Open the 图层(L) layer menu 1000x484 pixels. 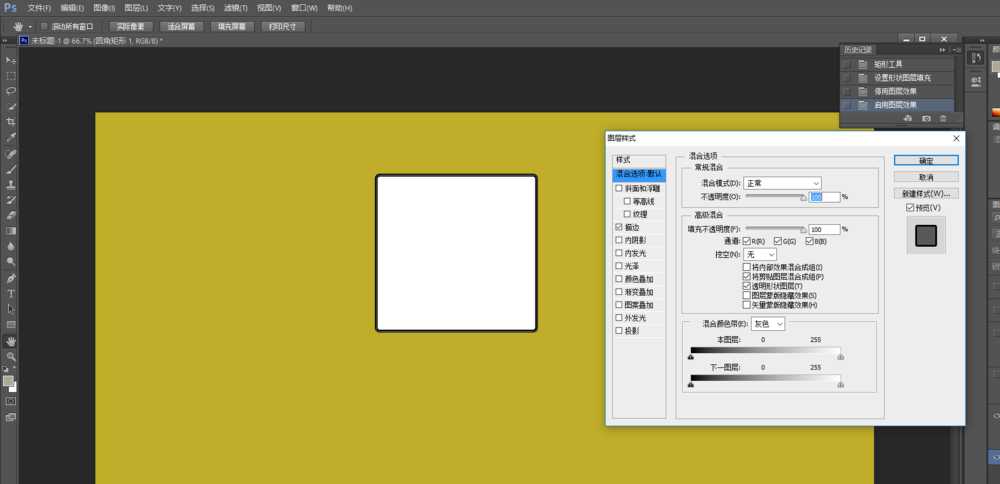pos(137,8)
